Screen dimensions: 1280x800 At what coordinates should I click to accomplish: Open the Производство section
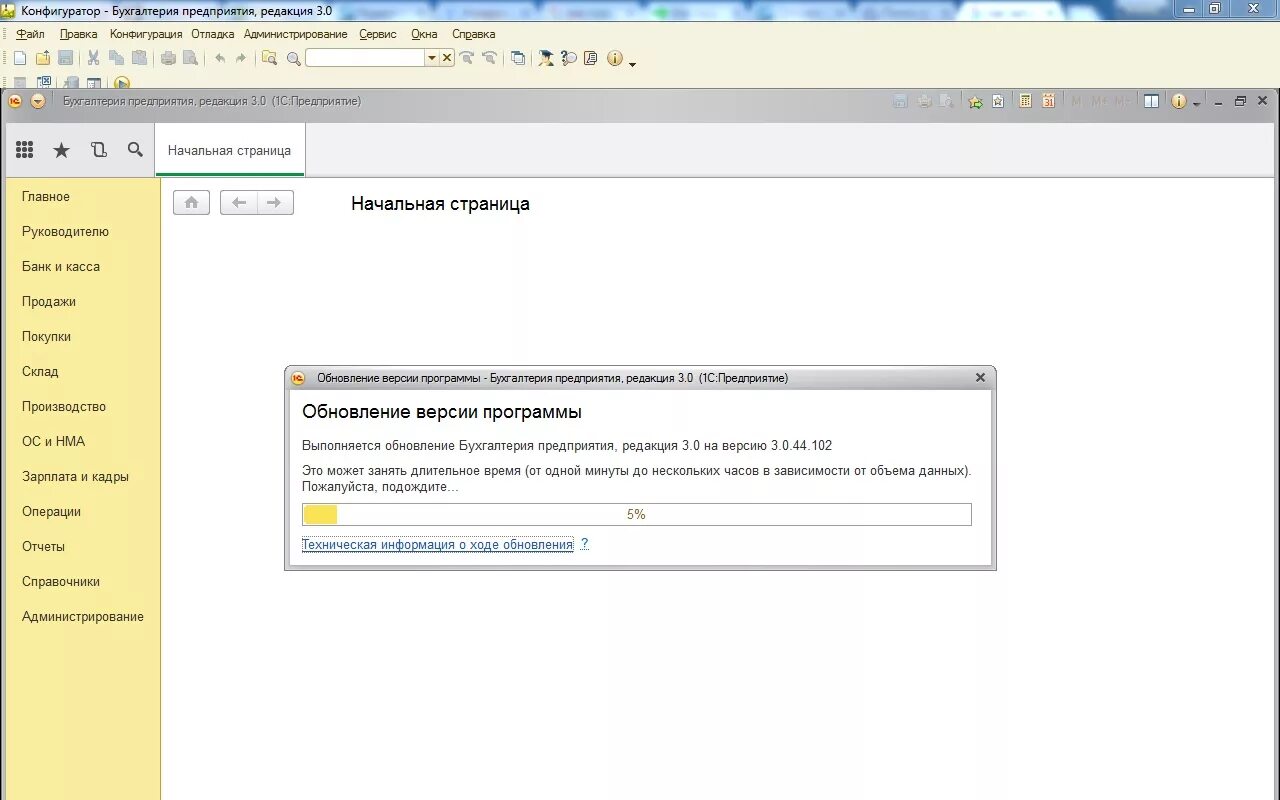pos(64,407)
